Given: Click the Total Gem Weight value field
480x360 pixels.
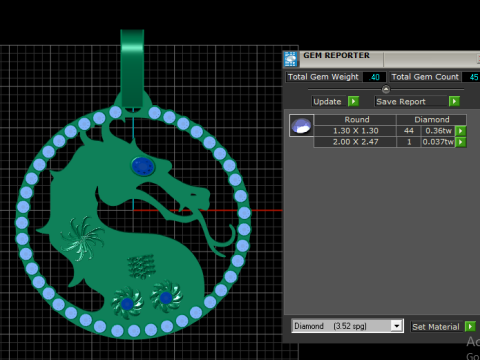Looking at the screenshot, I should pos(374,77).
